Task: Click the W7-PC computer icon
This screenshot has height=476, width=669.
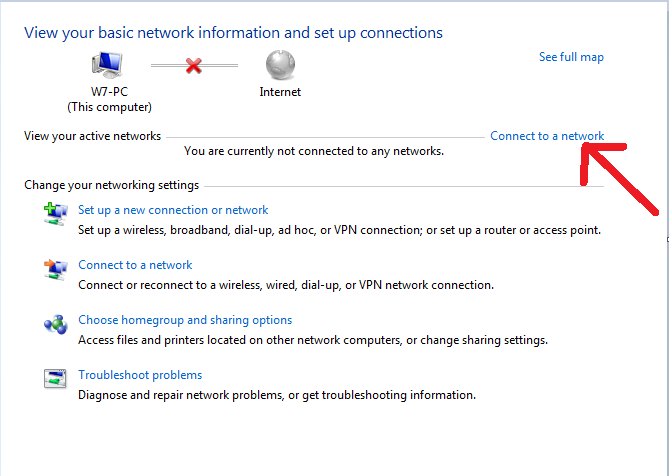Action: pyautogui.click(x=107, y=65)
